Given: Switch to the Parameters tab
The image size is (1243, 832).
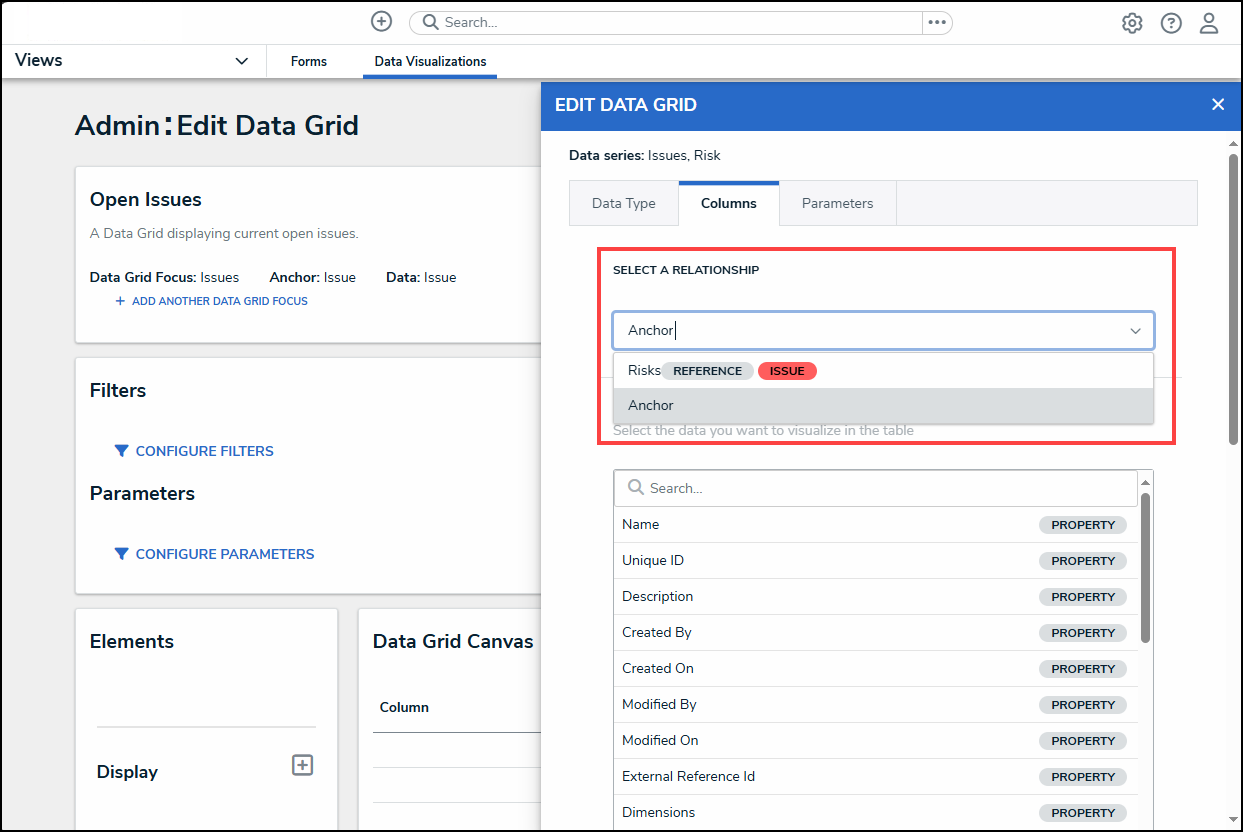Looking at the screenshot, I should [837, 203].
